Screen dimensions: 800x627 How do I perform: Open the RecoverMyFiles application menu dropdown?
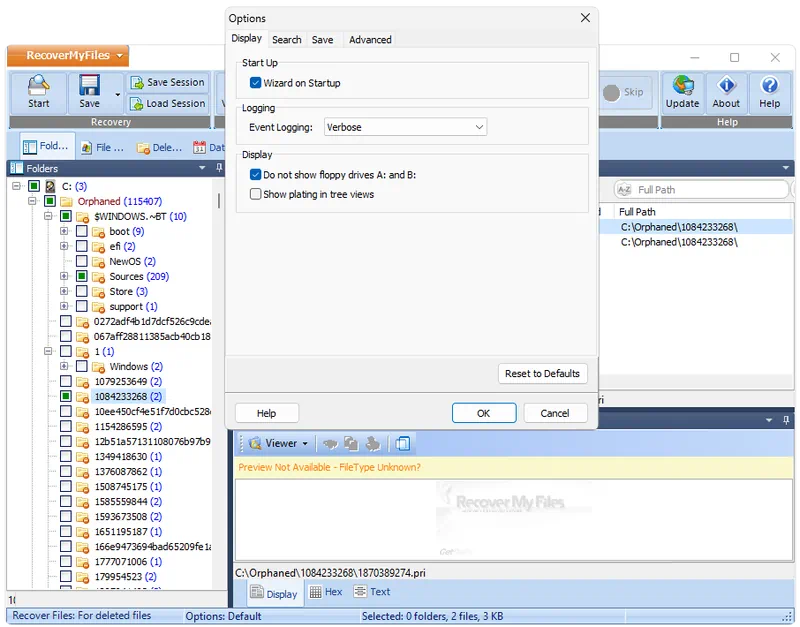(x=120, y=56)
